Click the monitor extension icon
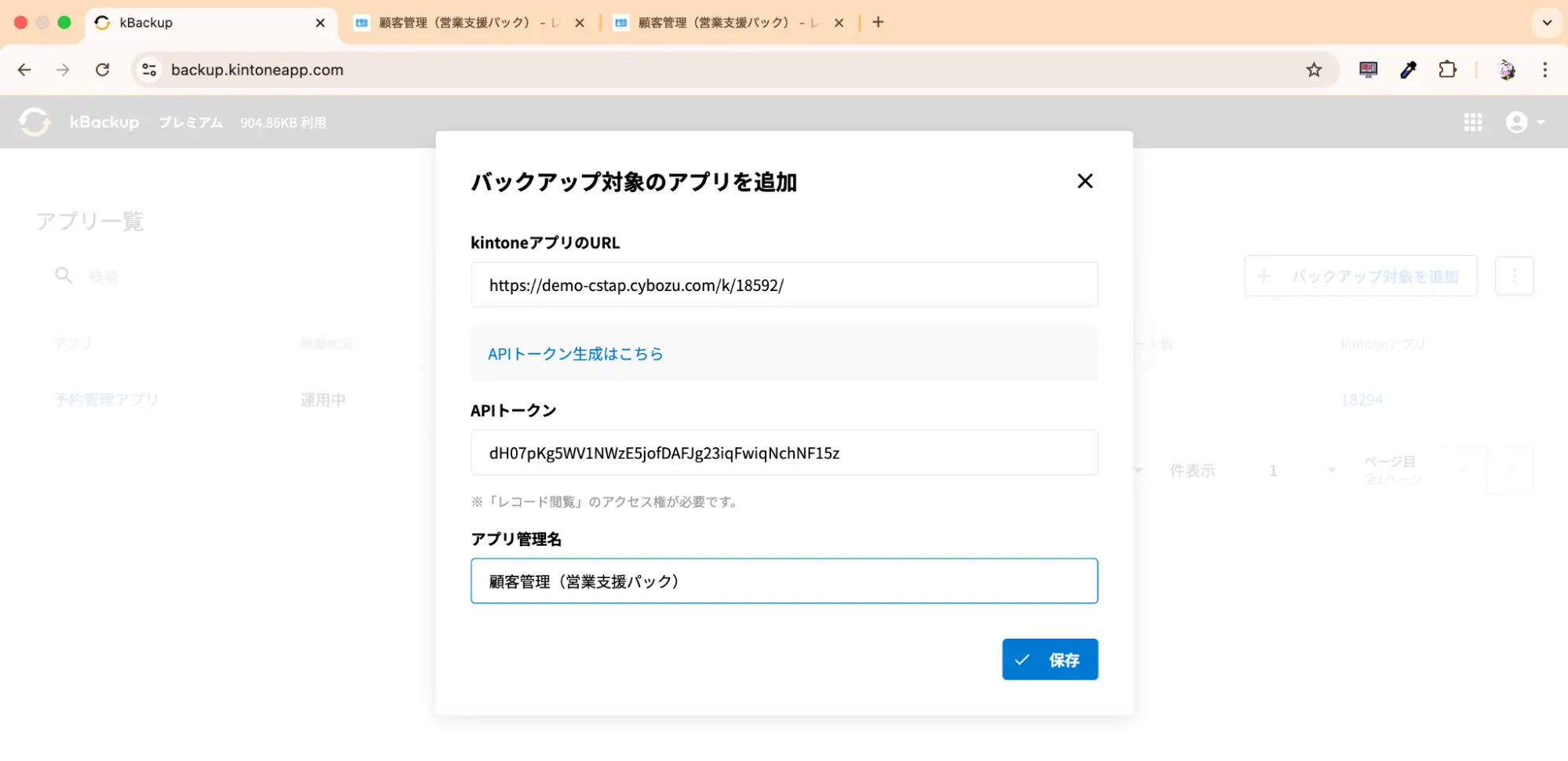 (1368, 70)
